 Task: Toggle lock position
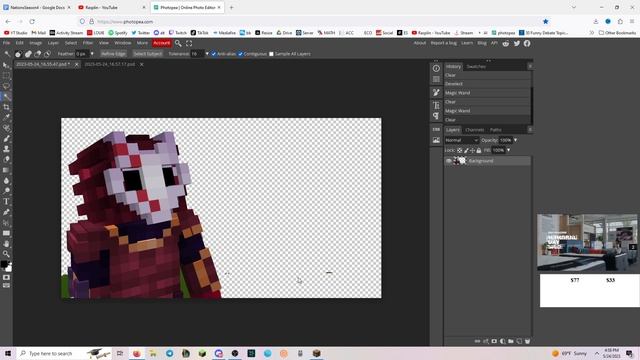(472, 151)
